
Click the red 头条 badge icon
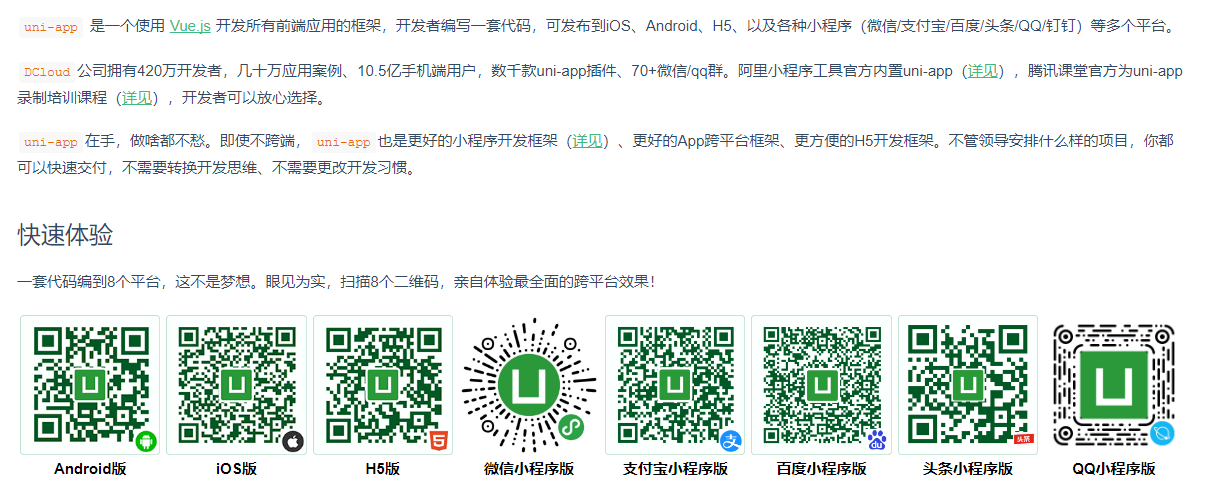[1022, 439]
